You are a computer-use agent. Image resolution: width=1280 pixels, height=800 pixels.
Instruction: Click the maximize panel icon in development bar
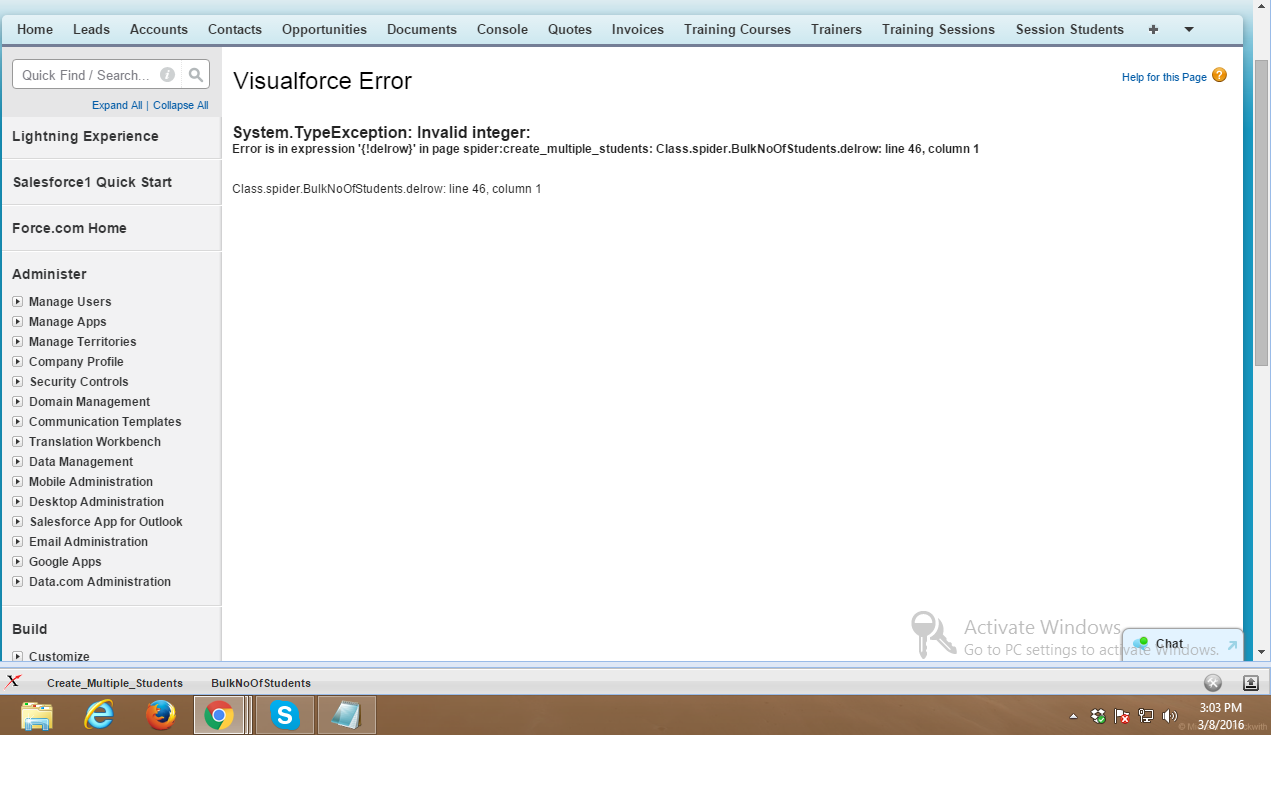(x=1250, y=683)
